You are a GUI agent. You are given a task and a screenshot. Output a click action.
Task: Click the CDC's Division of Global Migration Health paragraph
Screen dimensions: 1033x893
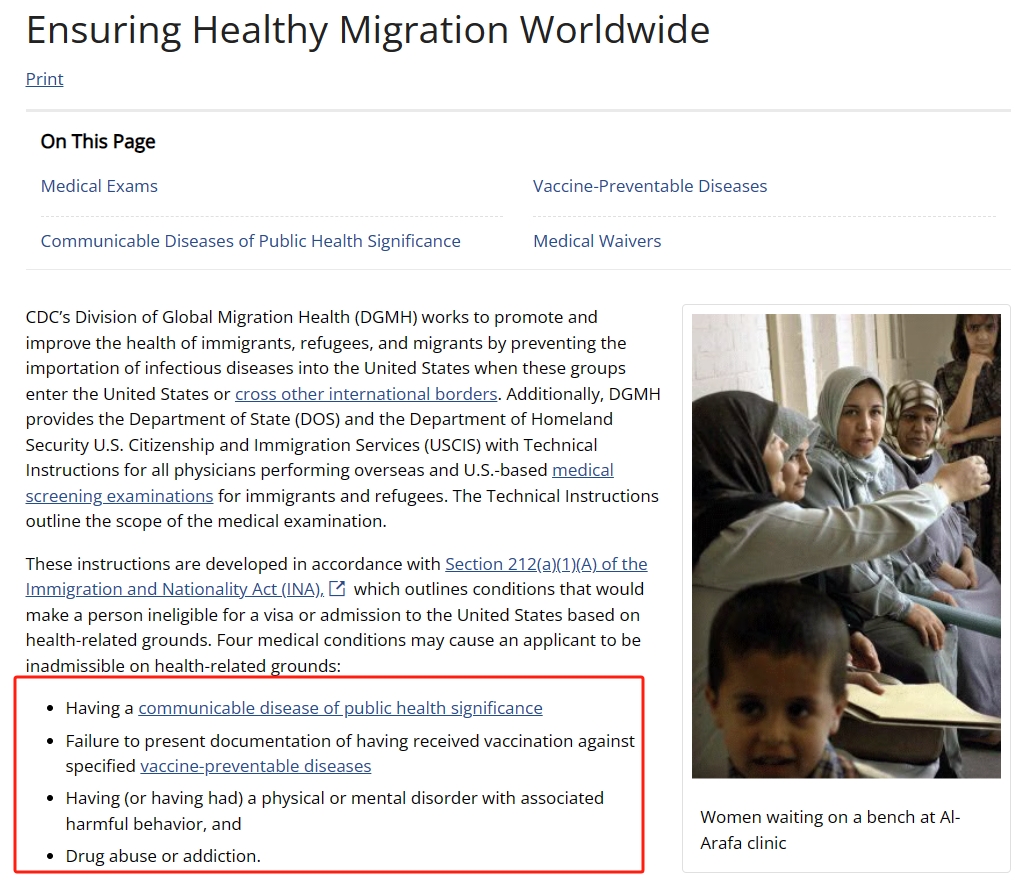(343, 419)
